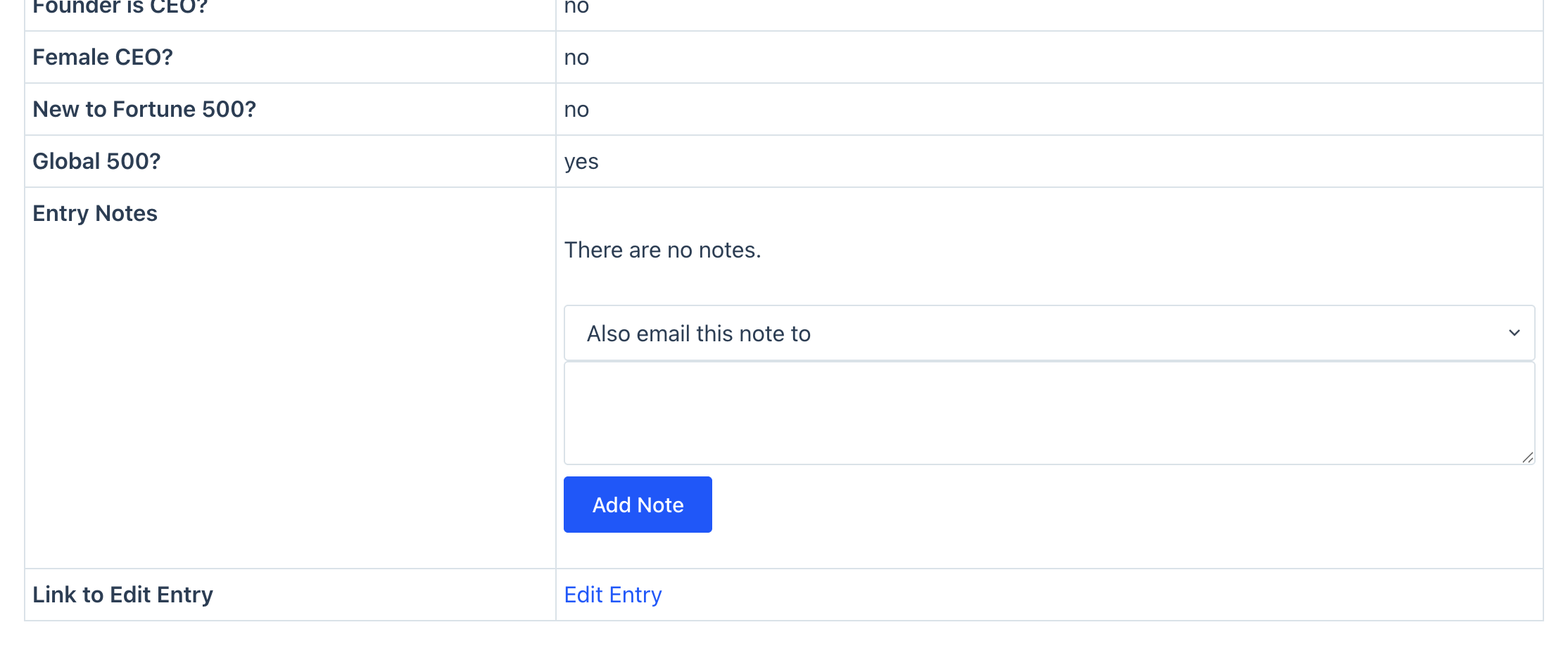Open the Edit Entry link

coord(613,595)
